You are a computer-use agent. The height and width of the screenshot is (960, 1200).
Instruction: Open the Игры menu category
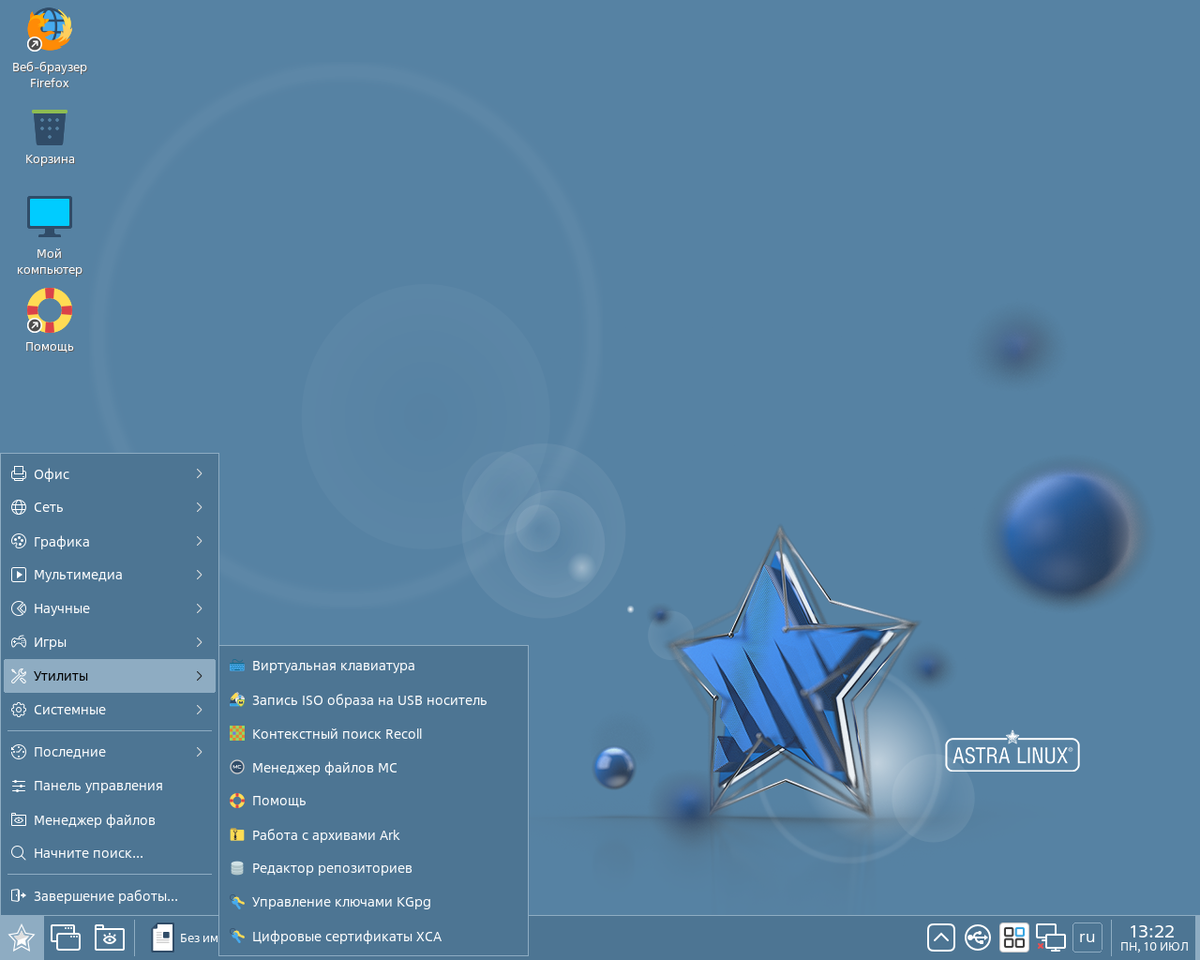[110, 642]
